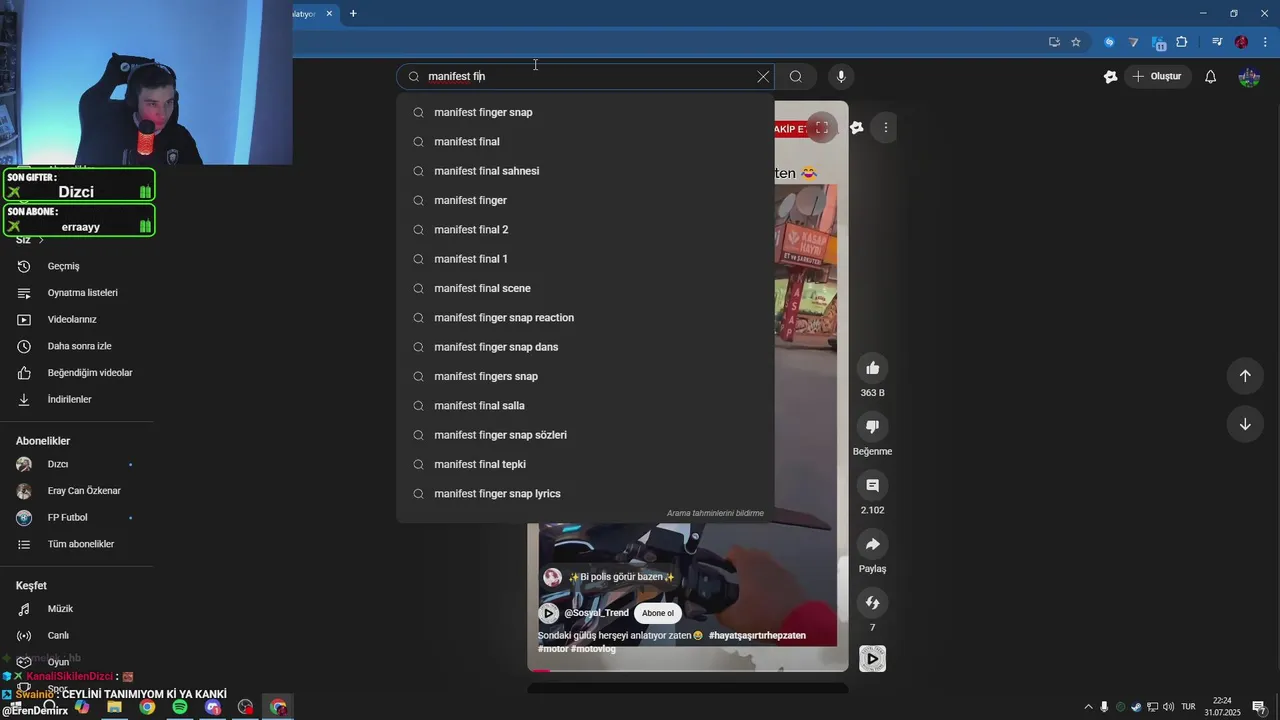
Task: Click the Shazam extension icon
Action: (1109, 42)
